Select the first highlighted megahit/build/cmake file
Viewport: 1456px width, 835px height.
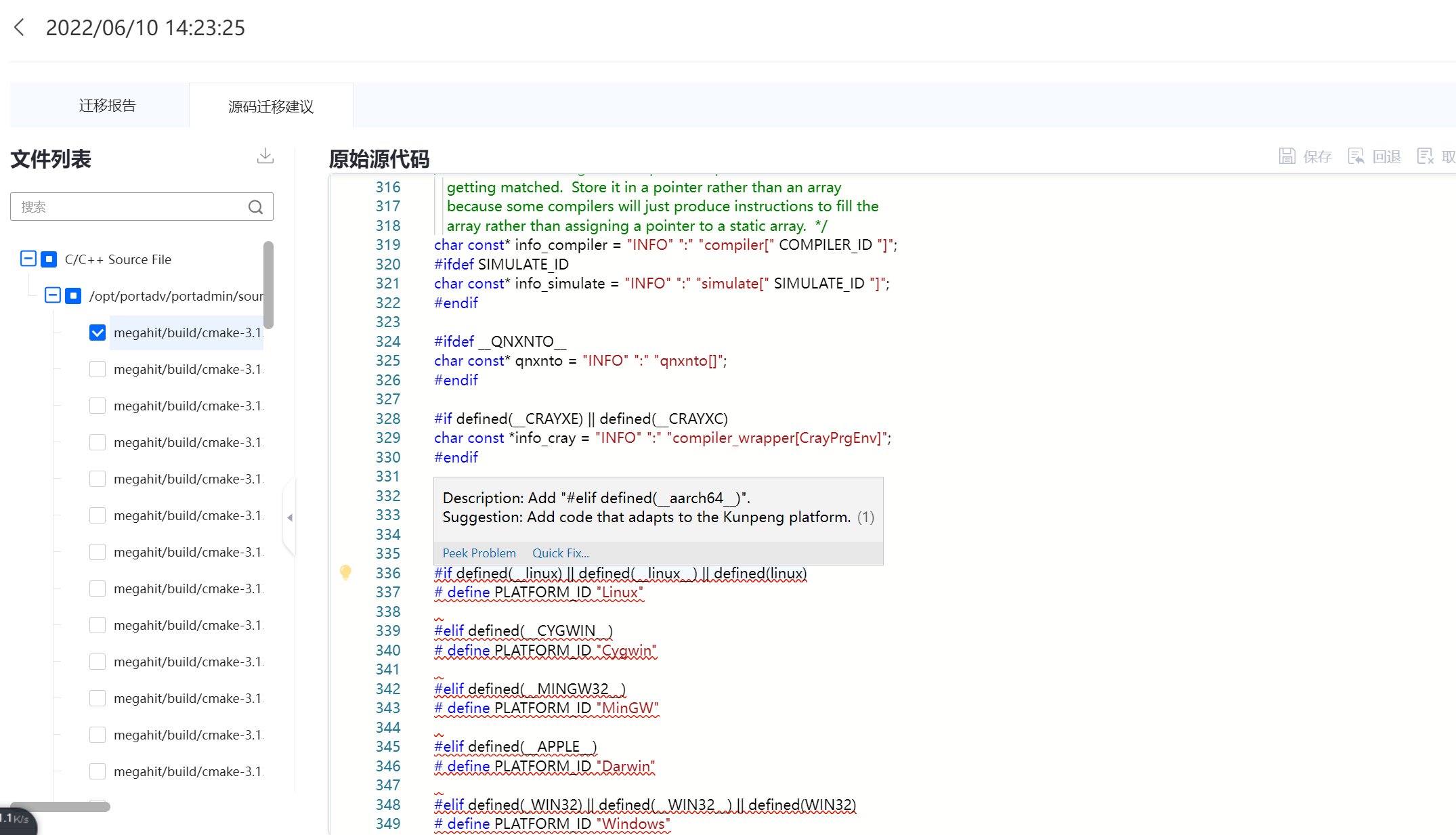pos(188,333)
